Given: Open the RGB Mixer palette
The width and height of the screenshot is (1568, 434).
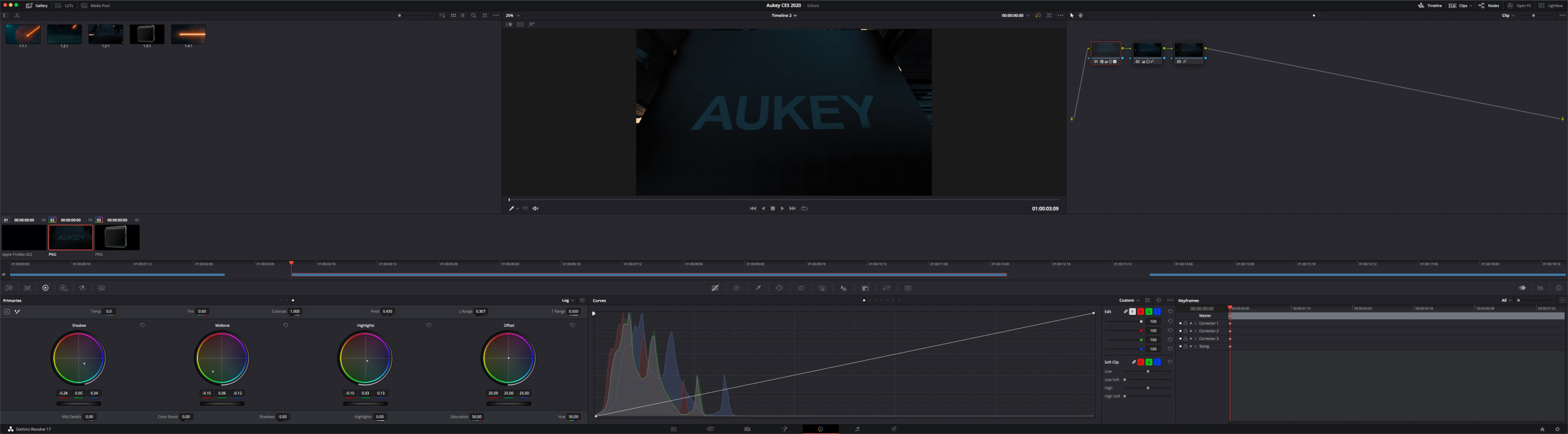Looking at the screenshot, I should [x=82, y=288].
